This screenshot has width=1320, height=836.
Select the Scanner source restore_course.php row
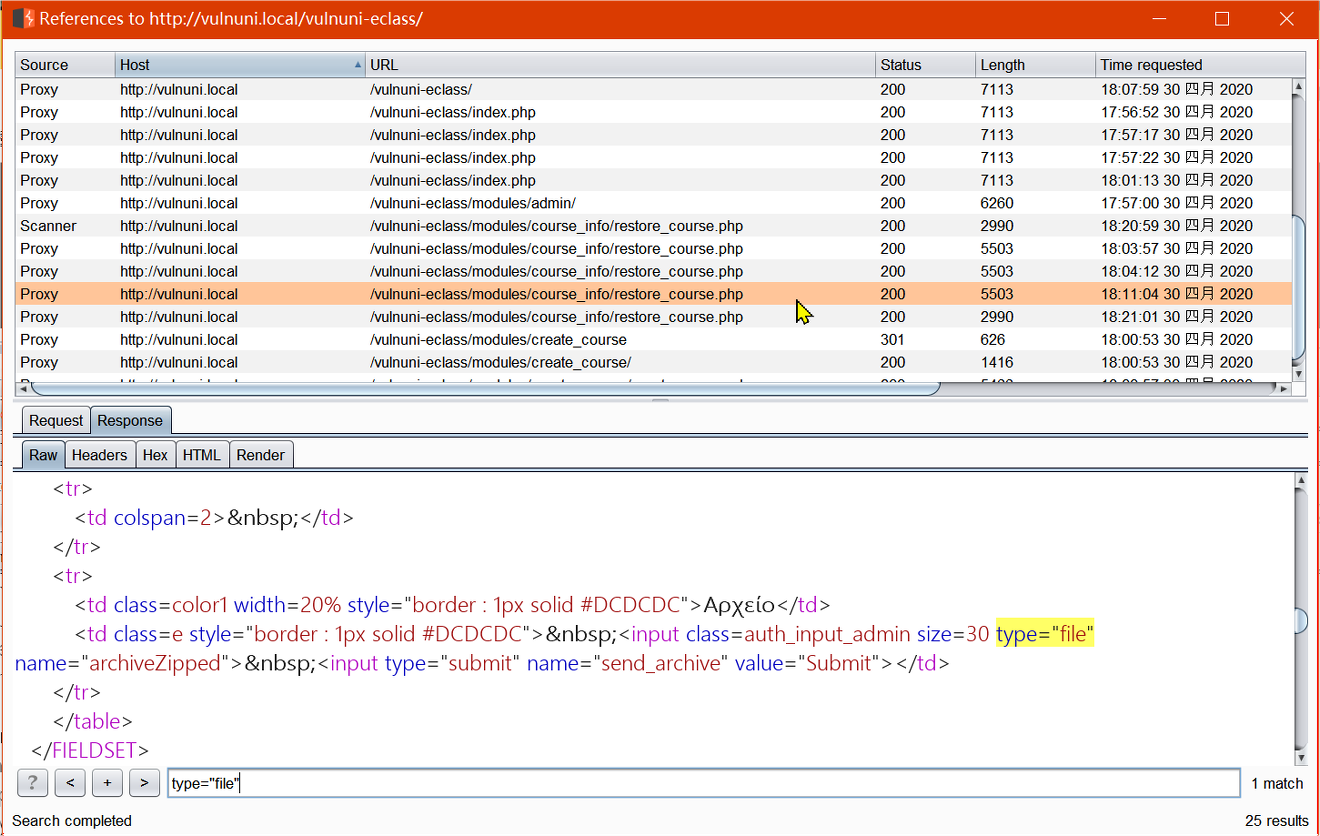click(x=654, y=226)
